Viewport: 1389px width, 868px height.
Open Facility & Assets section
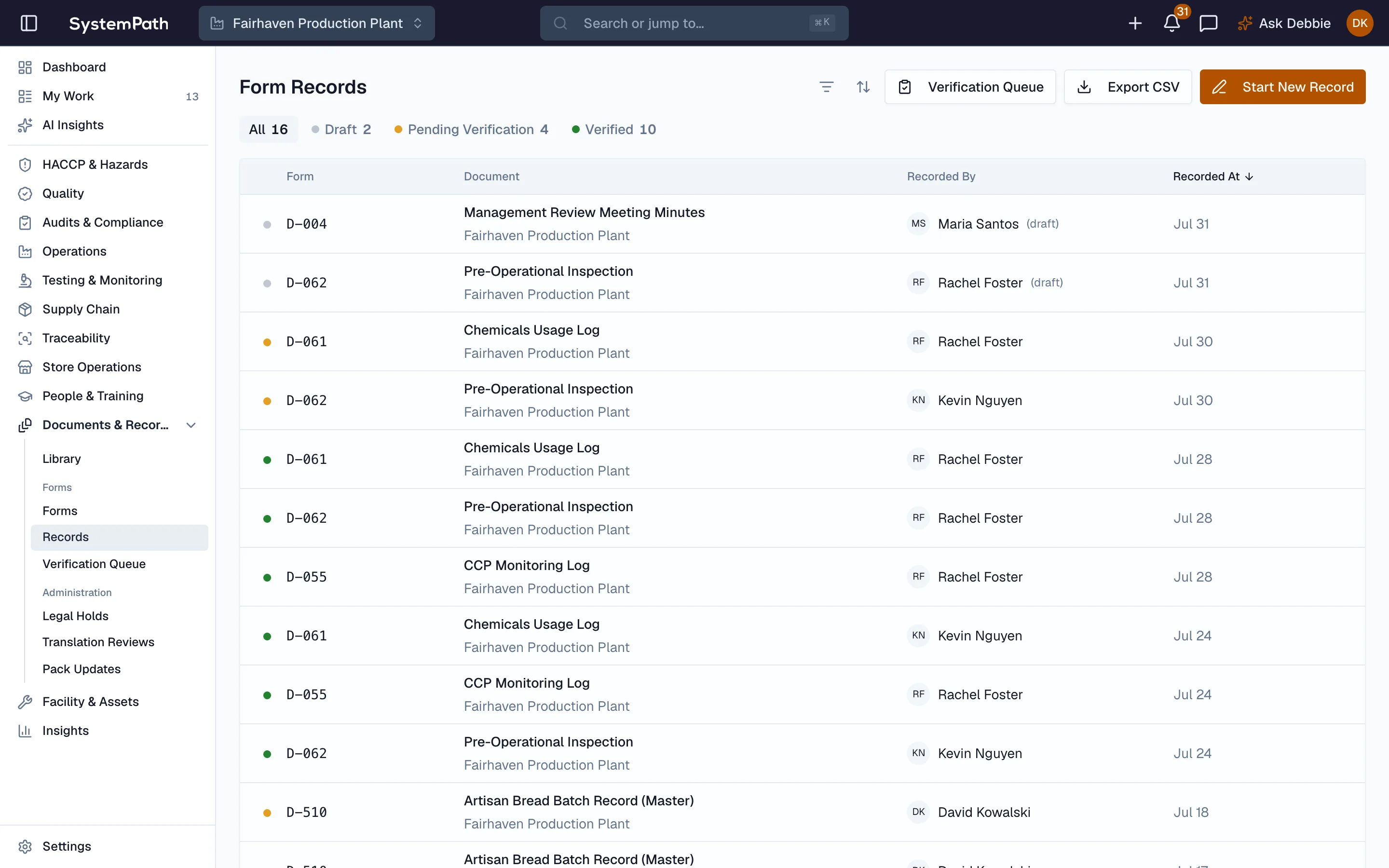click(x=108, y=702)
